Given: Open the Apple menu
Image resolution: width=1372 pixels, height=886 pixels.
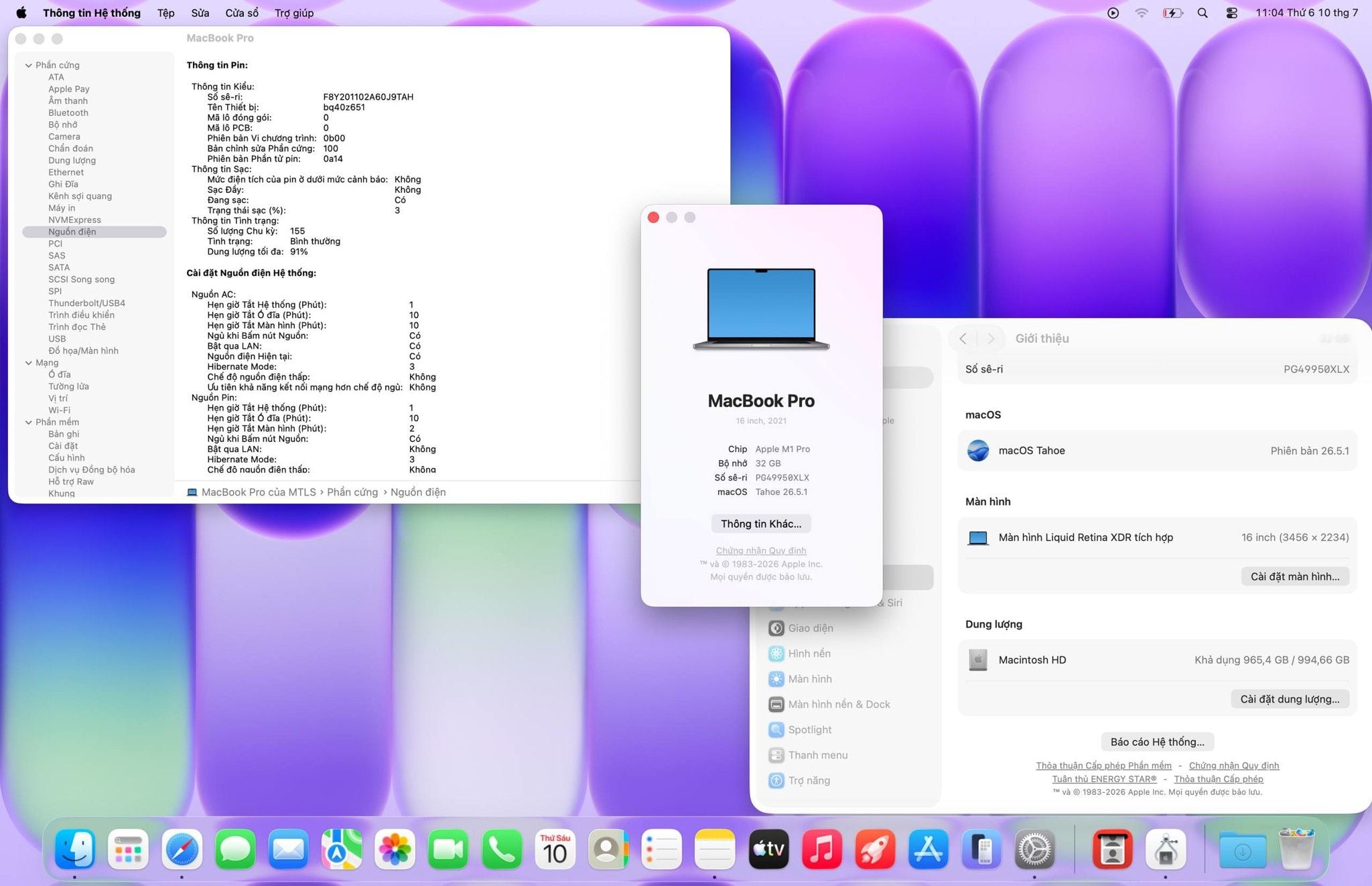Looking at the screenshot, I should click(x=21, y=13).
